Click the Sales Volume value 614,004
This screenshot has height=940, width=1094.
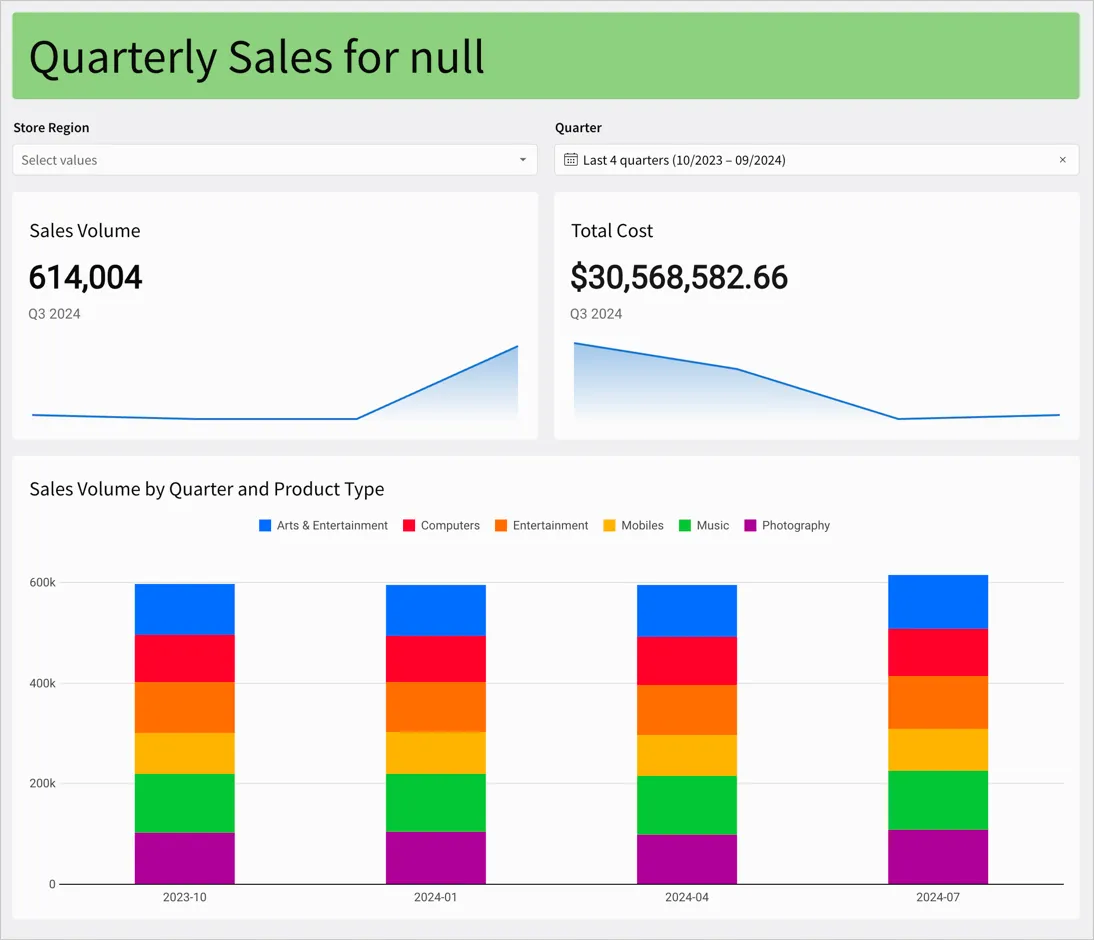[x=86, y=277]
